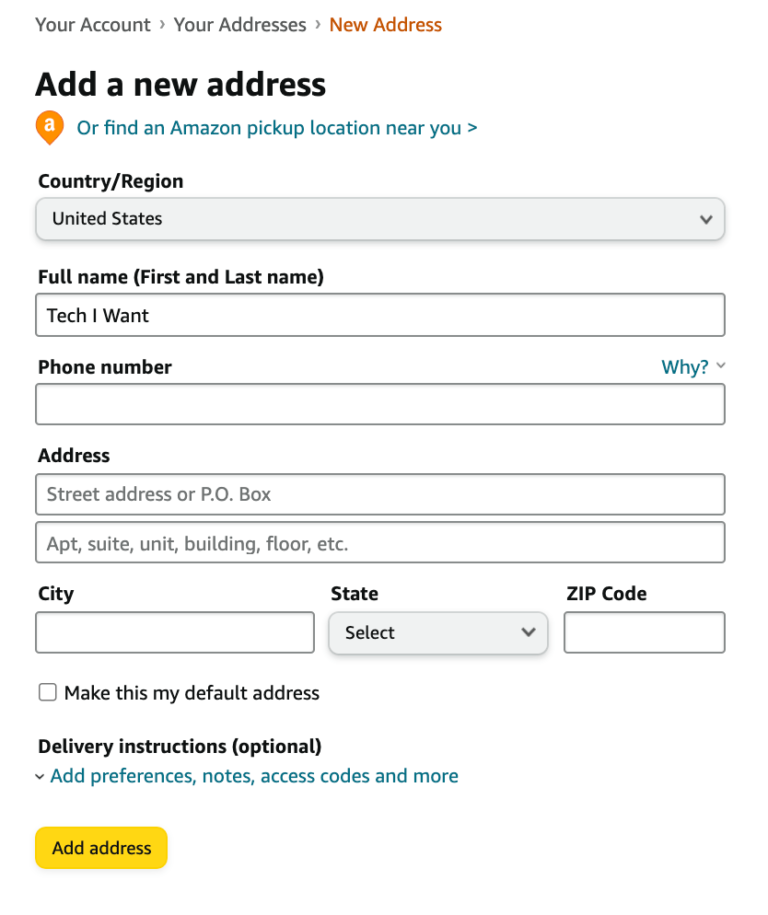Open the State Select dropdown
The height and width of the screenshot is (915, 768).
[x=437, y=632]
